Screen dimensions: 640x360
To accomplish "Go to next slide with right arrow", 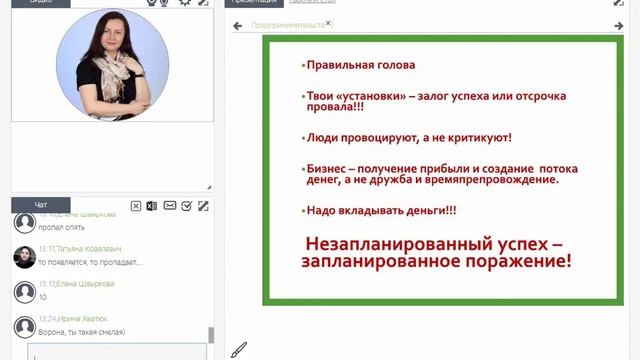I will (x=619, y=26).
